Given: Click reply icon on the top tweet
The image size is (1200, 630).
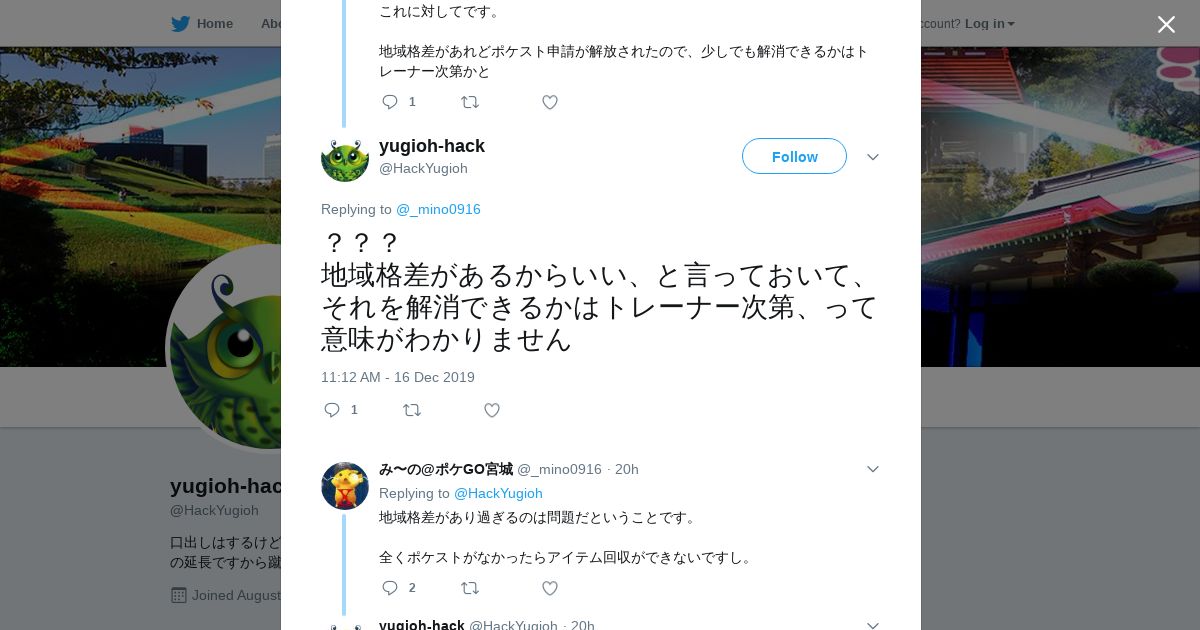Looking at the screenshot, I should 391,102.
